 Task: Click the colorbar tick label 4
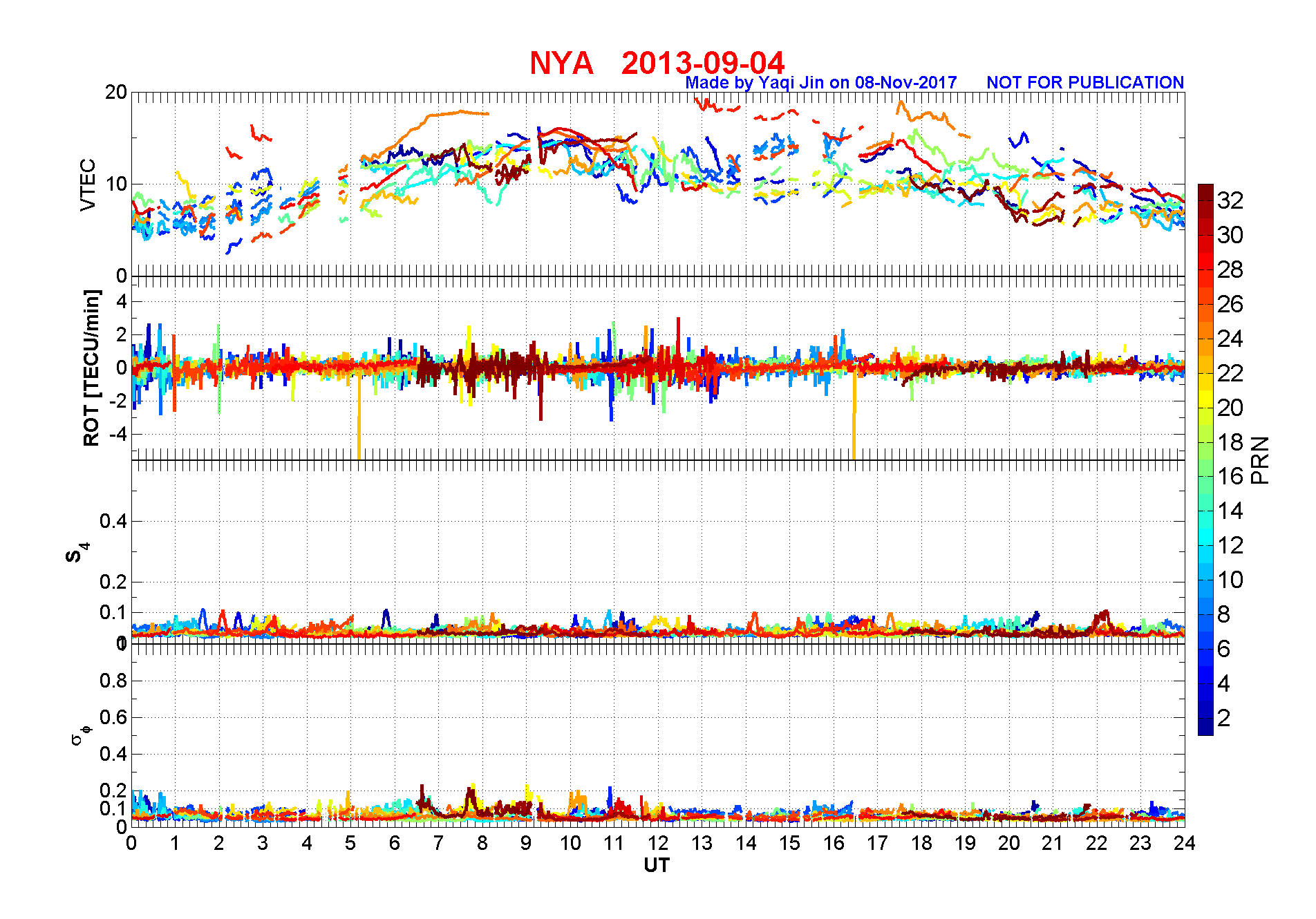tap(1223, 683)
